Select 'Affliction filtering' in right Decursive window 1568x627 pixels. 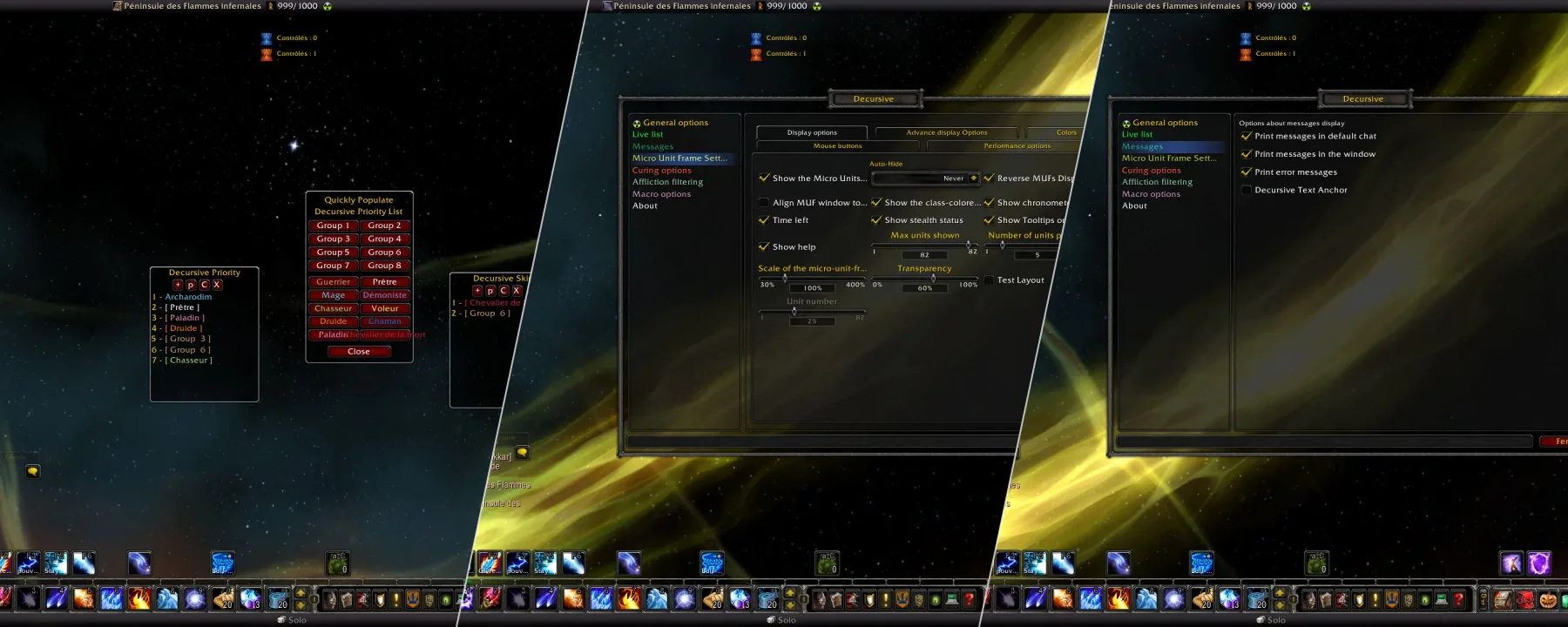[1157, 182]
